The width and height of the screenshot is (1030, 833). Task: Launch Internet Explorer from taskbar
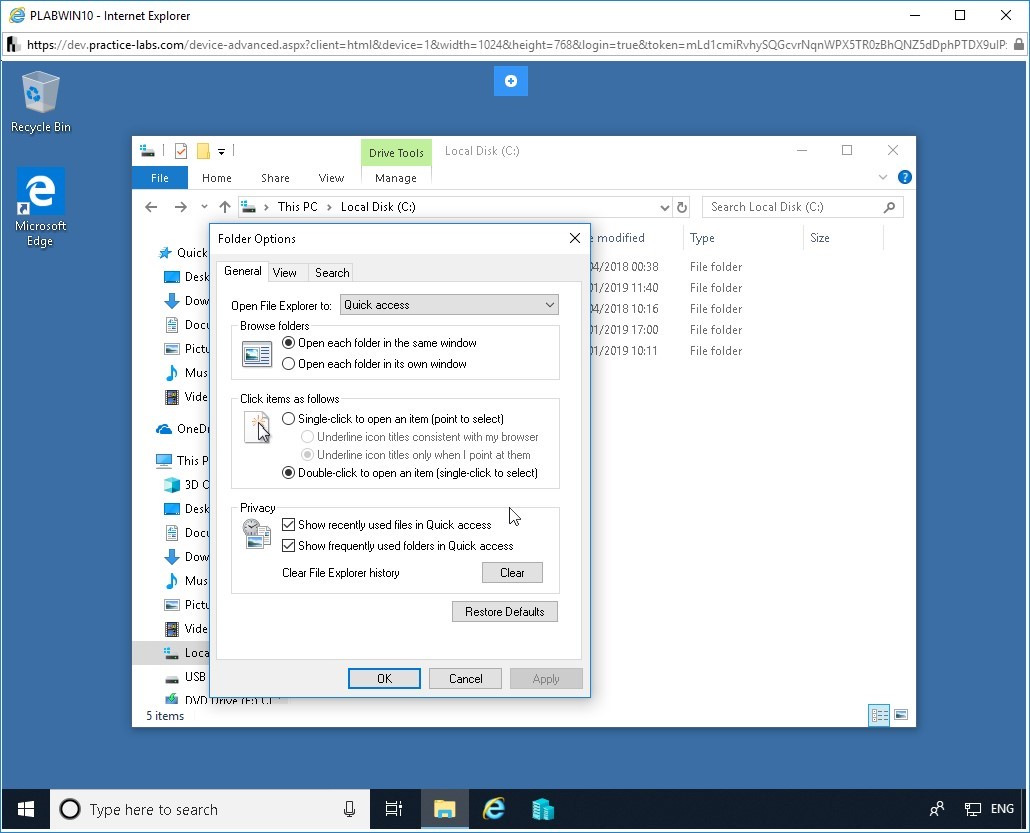494,809
